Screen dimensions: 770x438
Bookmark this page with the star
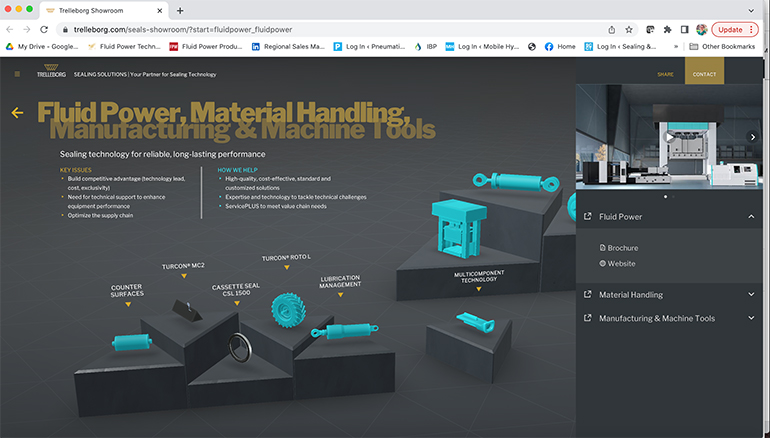coord(629,29)
